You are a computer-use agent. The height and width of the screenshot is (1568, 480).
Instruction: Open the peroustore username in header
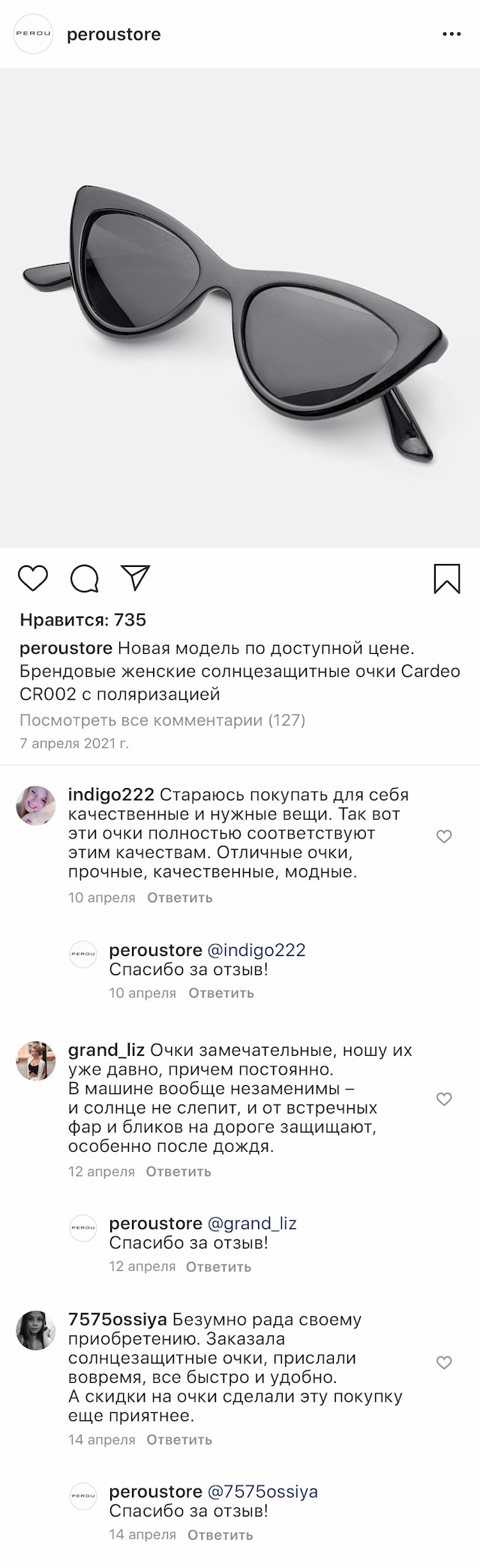point(114,34)
